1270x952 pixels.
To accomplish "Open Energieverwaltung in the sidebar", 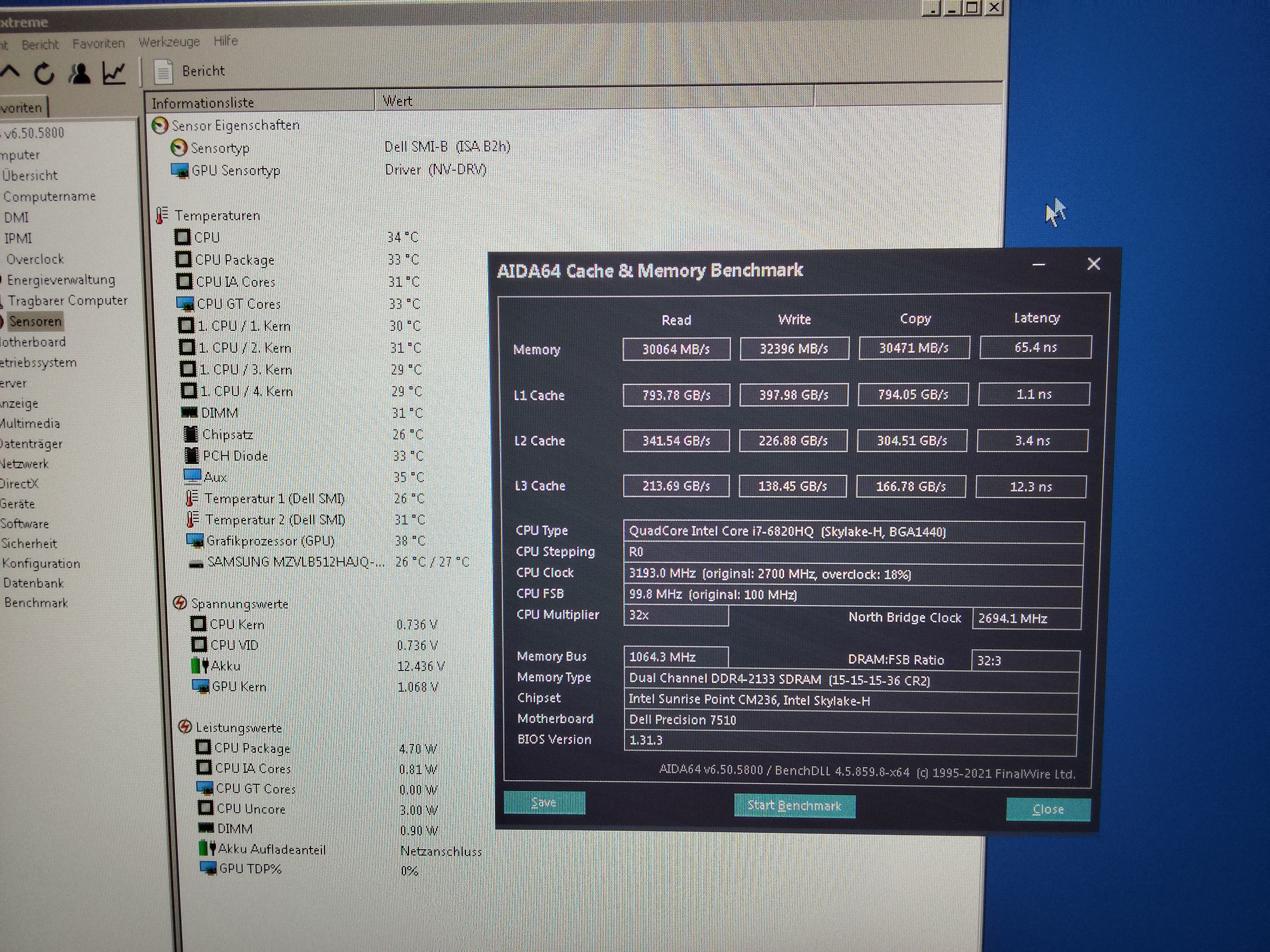I will click(x=61, y=280).
